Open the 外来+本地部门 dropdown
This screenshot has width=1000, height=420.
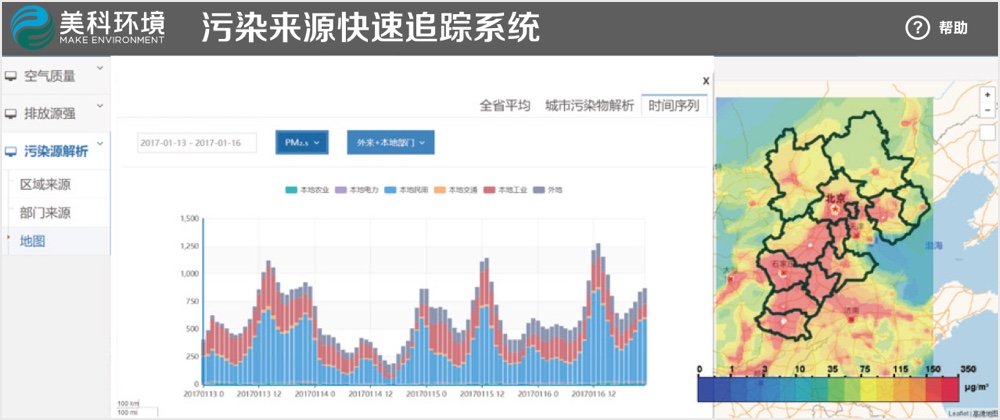click(x=390, y=143)
